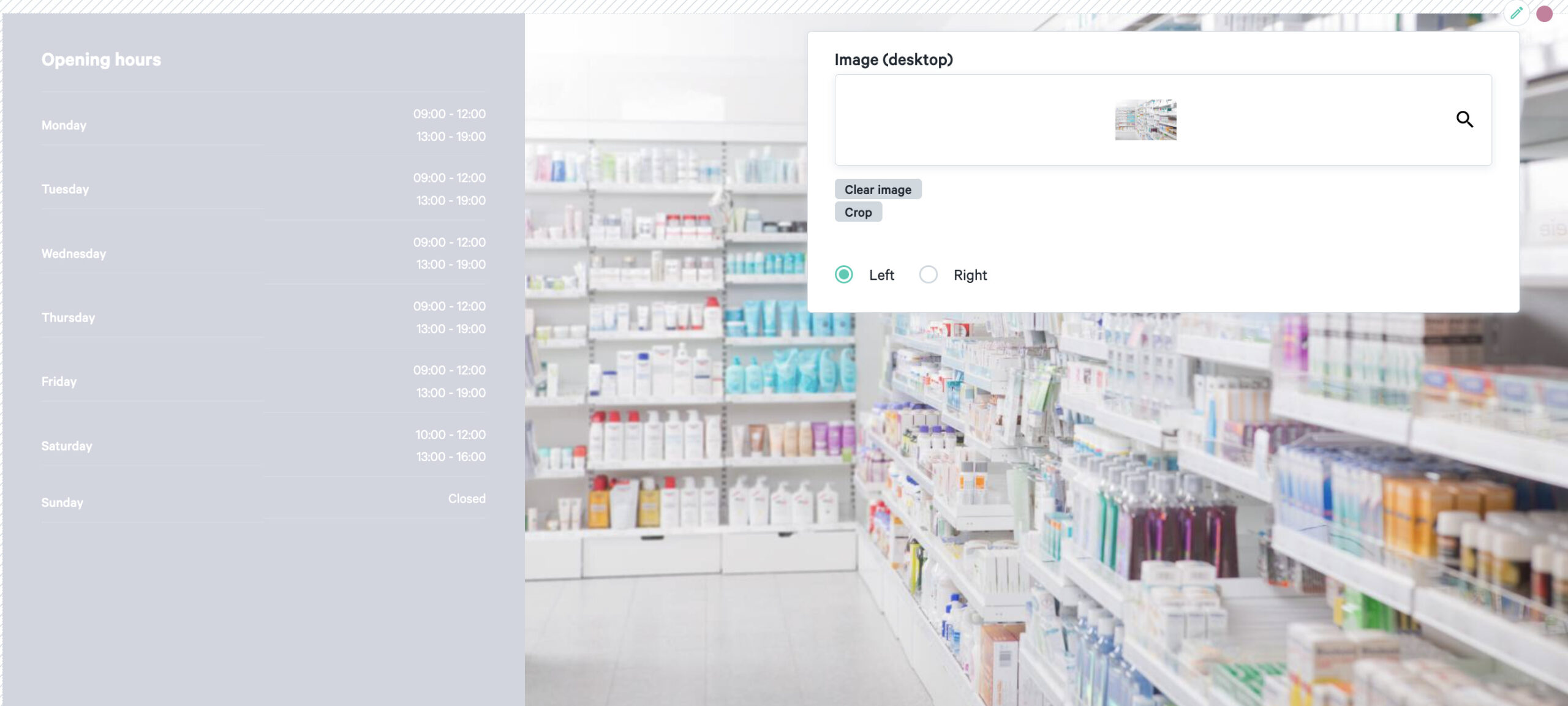1568x706 pixels.
Task: Click Clear image button in panel
Action: point(877,189)
